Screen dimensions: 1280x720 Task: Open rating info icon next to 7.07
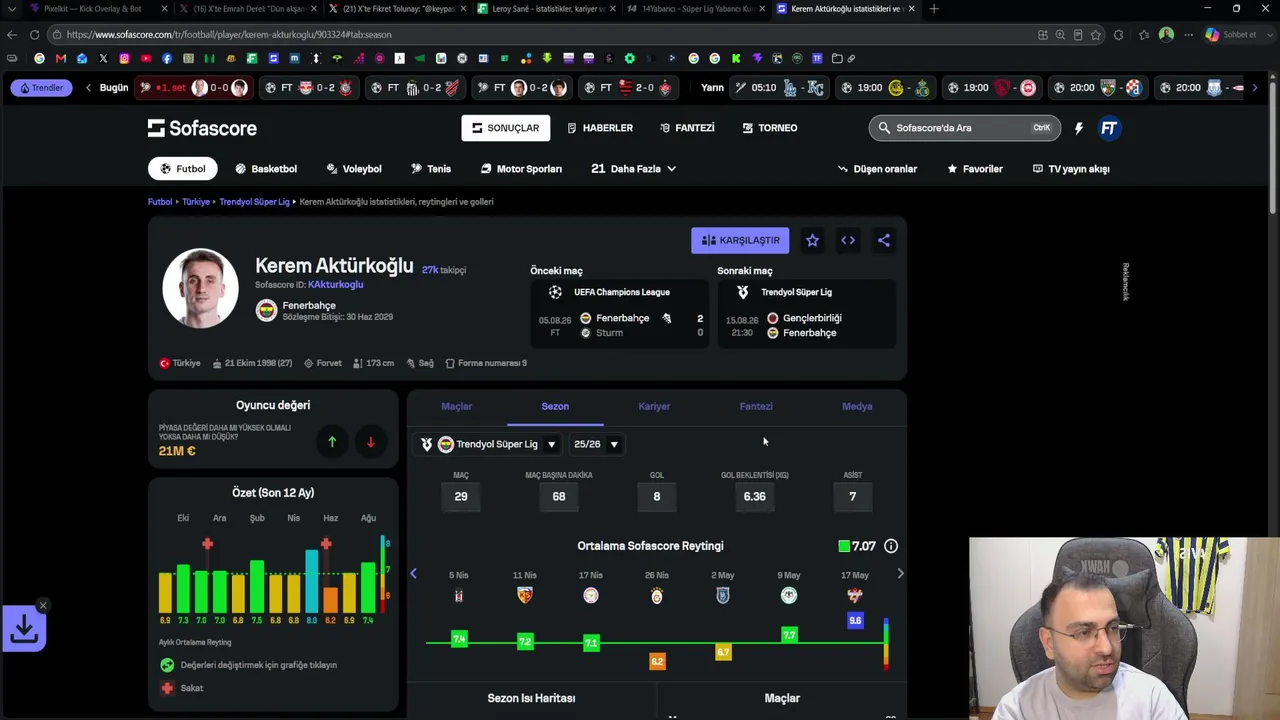point(891,546)
